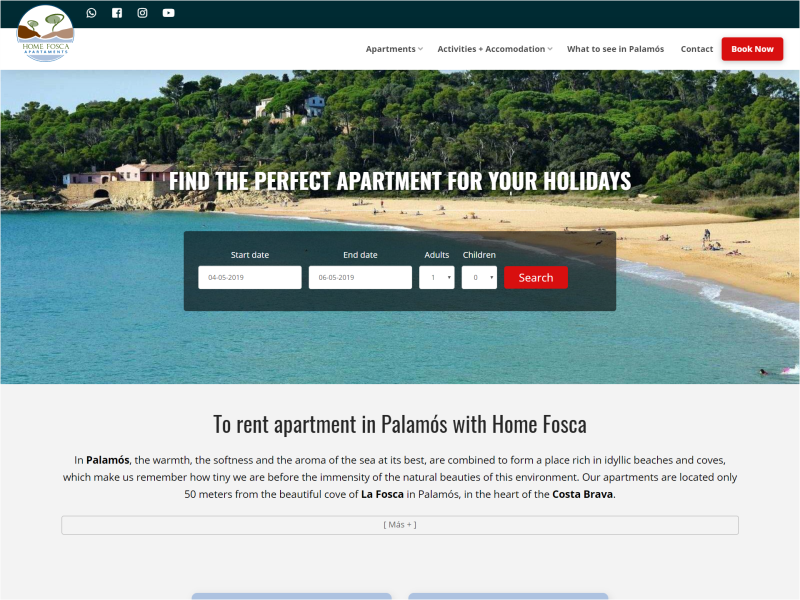Open the WhatsApp icon link
800x600 pixels.
point(91,13)
